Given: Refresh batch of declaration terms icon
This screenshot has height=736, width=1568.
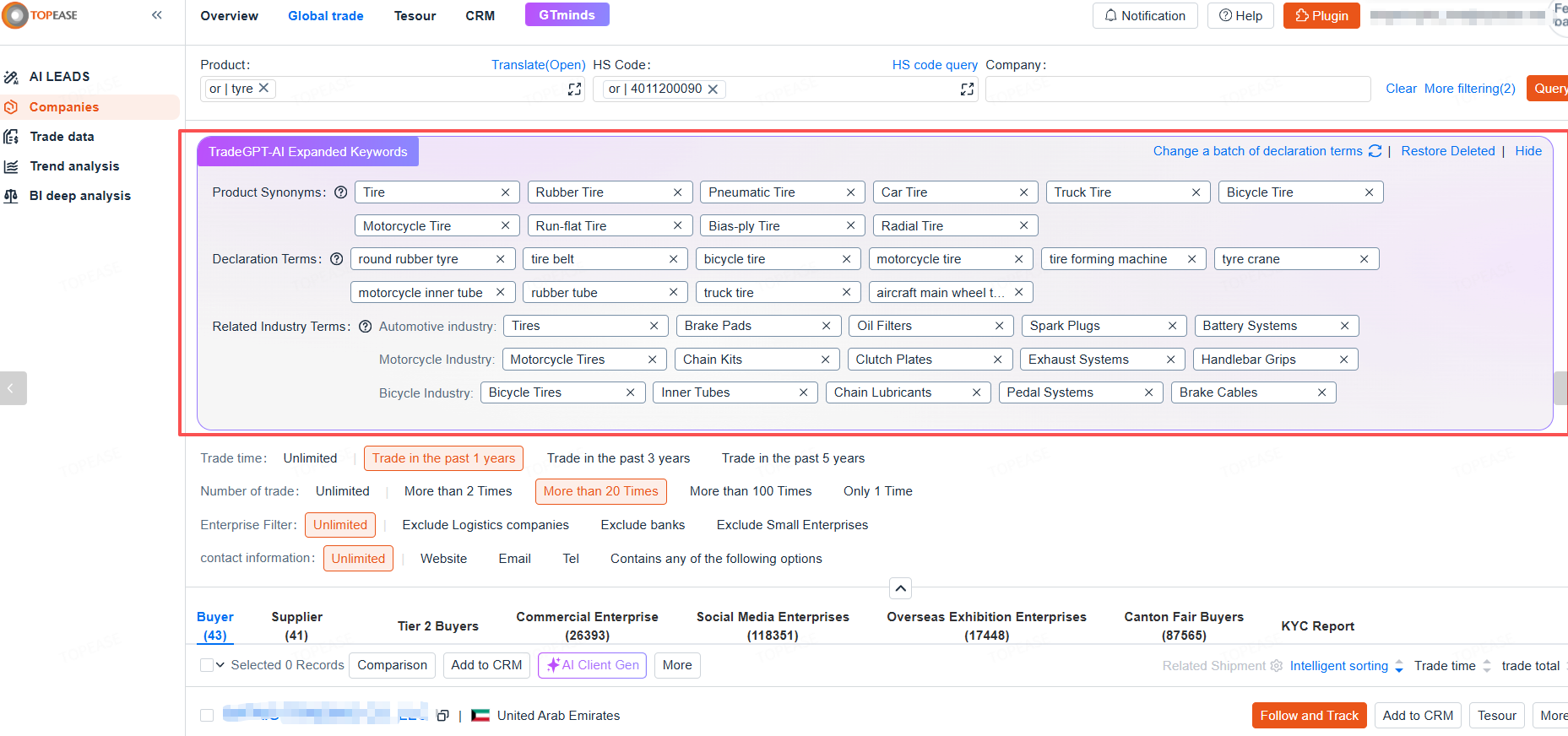Looking at the screenshot, I should pyautogui.click(x=1375, y=151).
